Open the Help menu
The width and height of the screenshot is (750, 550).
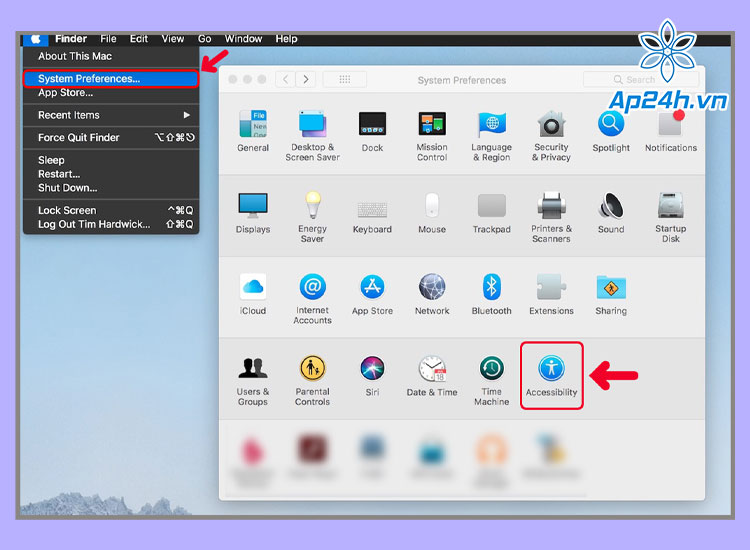(287, 39)
